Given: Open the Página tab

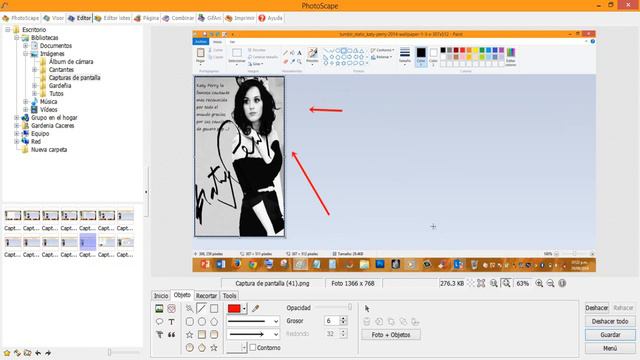Looking at the screenshot, I should 147,18.
